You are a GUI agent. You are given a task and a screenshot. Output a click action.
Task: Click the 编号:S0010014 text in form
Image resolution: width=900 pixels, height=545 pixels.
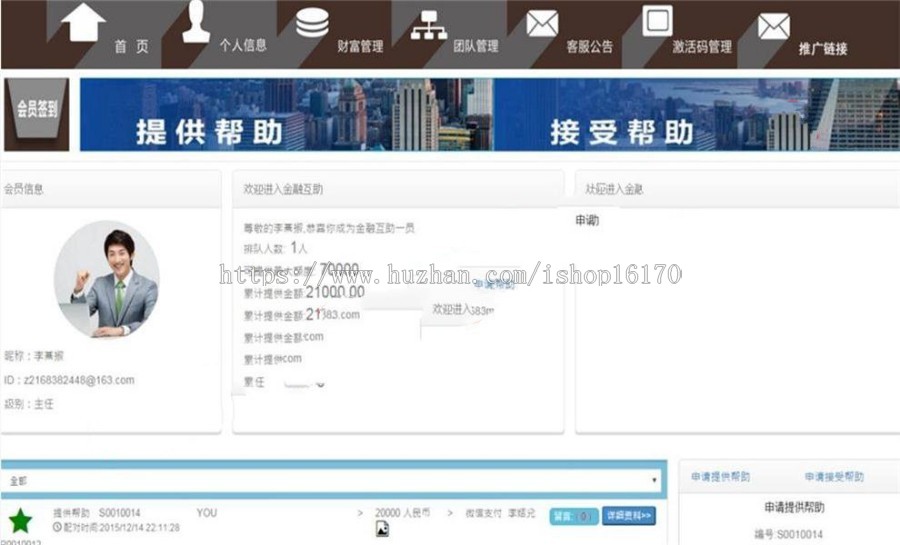tap(789, 534)
